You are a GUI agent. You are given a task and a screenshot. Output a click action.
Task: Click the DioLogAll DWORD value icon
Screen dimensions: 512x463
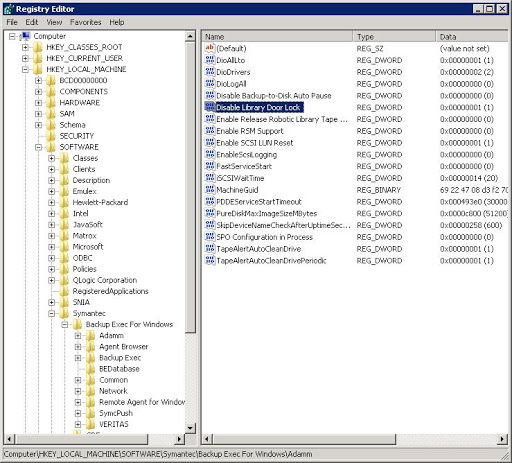210,84
